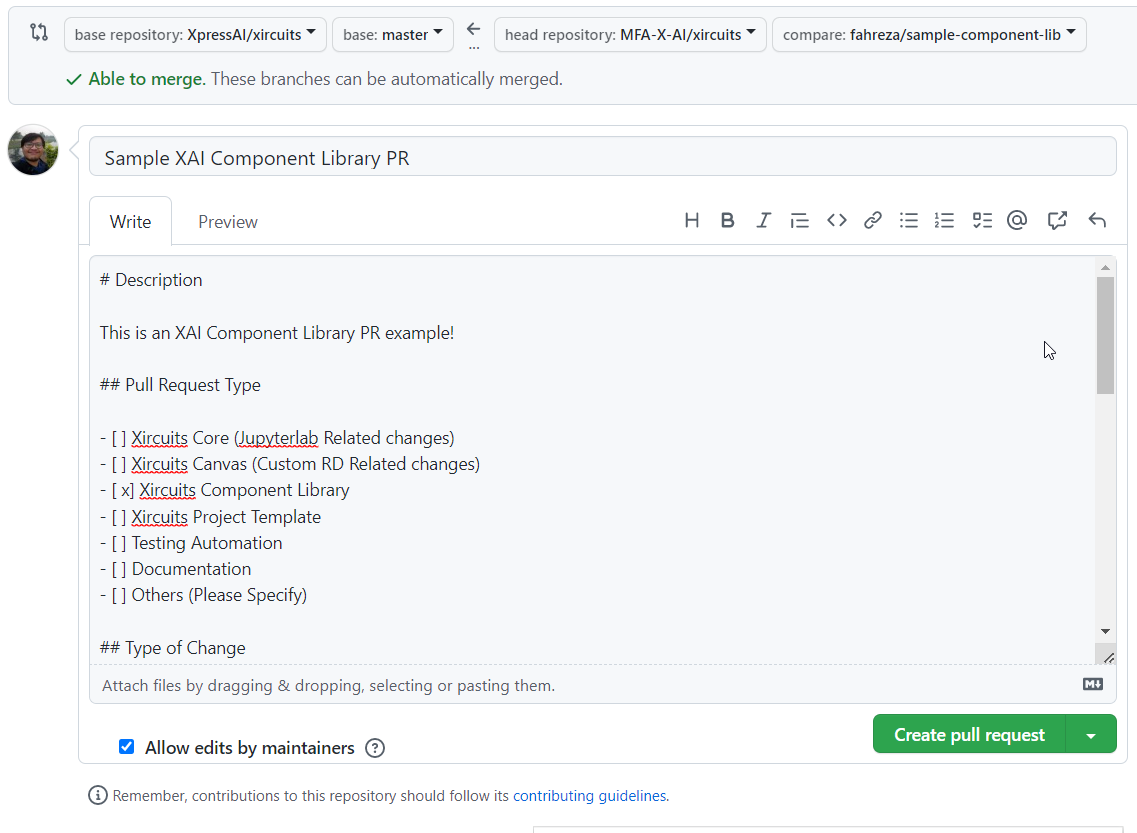
Task: Insert a numbered list
Action: click(944, 220)
